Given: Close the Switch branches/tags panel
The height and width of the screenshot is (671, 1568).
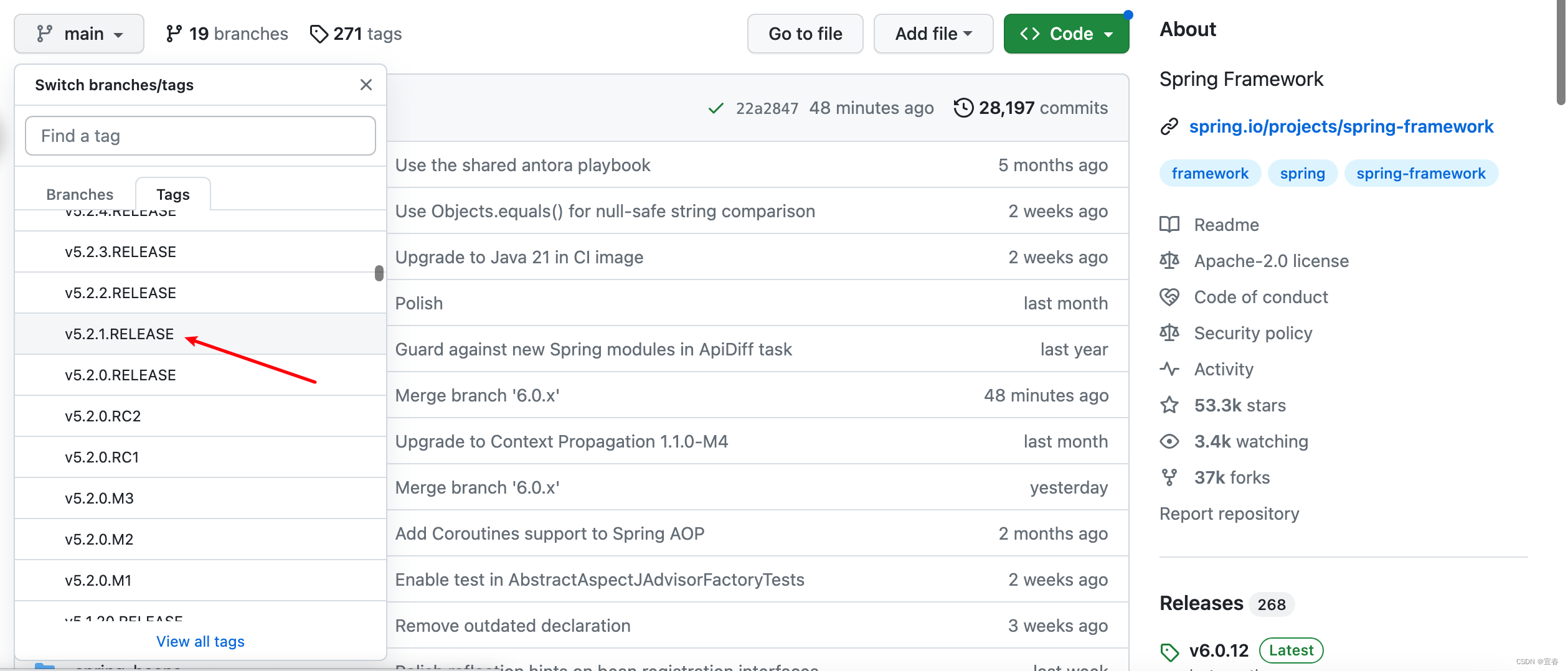Looking at the screenshot, I should (x=366, y=85).
